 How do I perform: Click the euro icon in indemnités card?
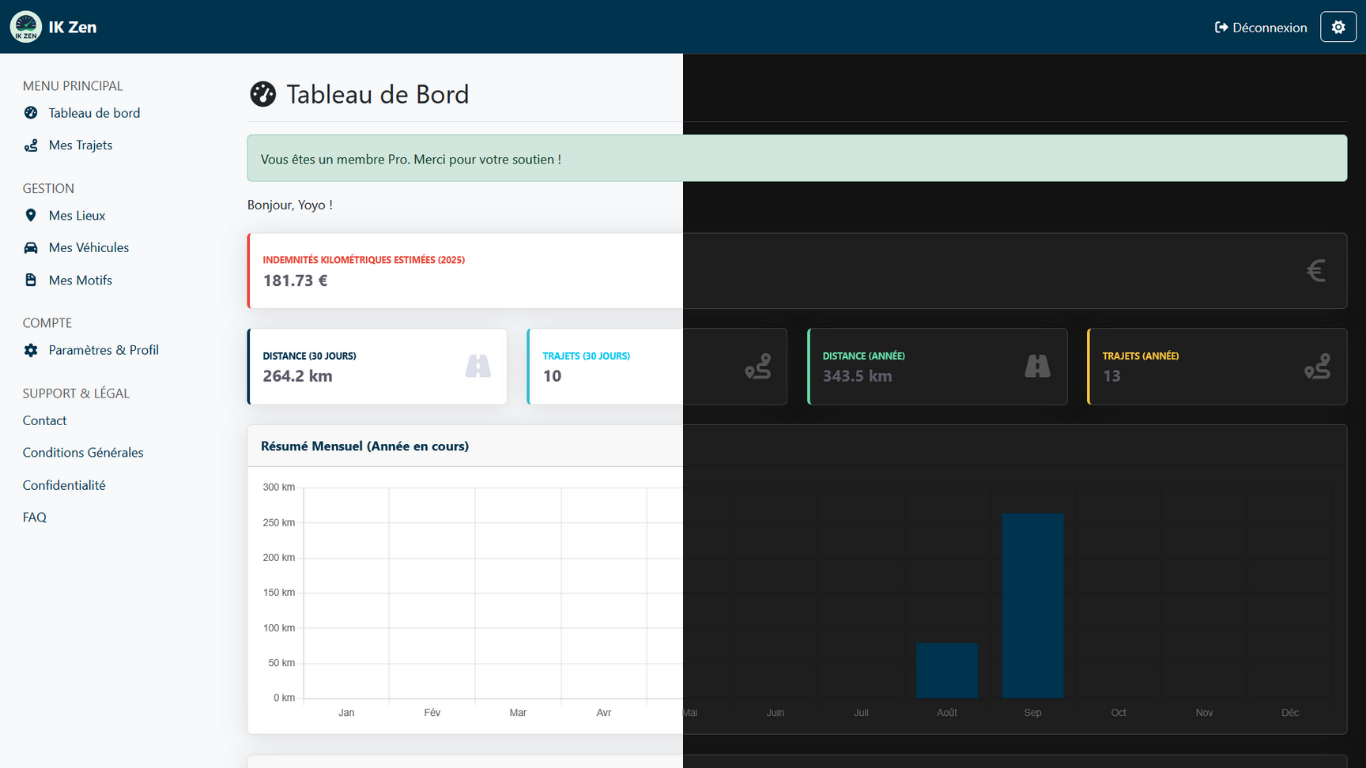pyautogui.click(x=1316, y=270)
